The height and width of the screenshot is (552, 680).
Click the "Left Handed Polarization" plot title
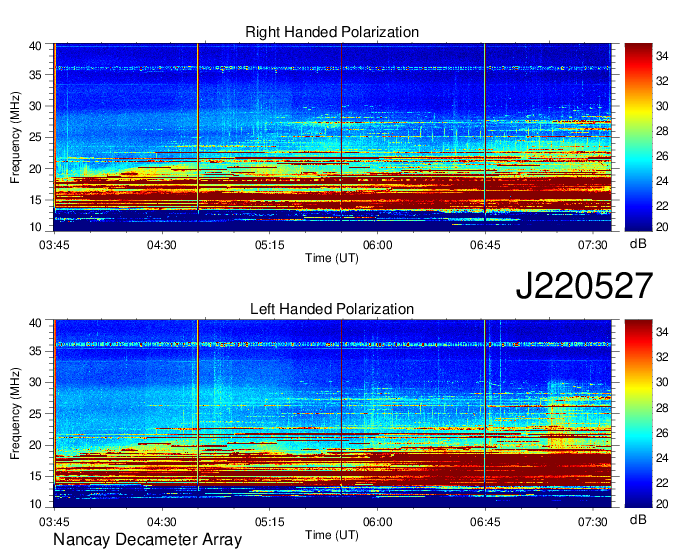point(332,309)
